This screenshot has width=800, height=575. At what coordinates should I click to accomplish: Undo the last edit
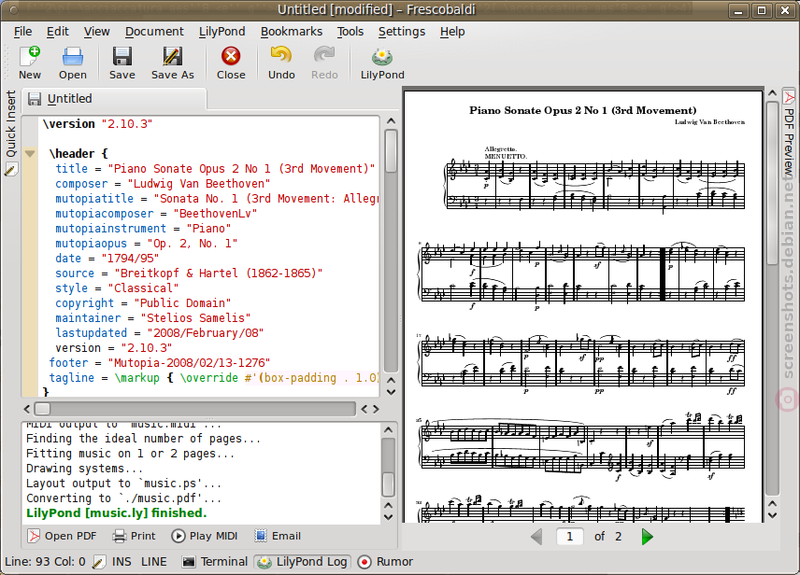click(x=281, y=63)
